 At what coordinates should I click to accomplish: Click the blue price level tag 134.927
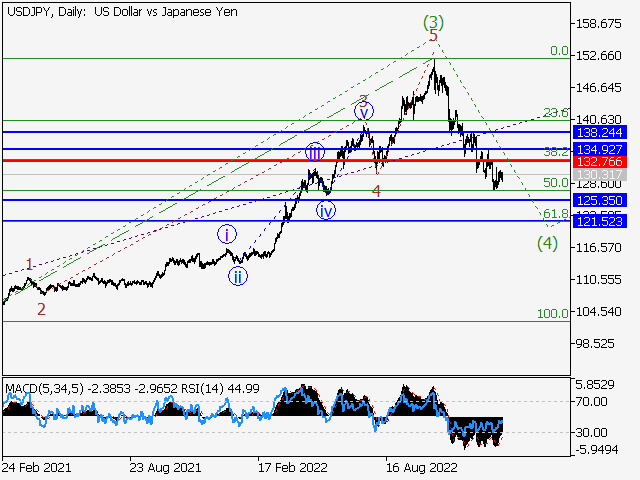pos(599,149)
